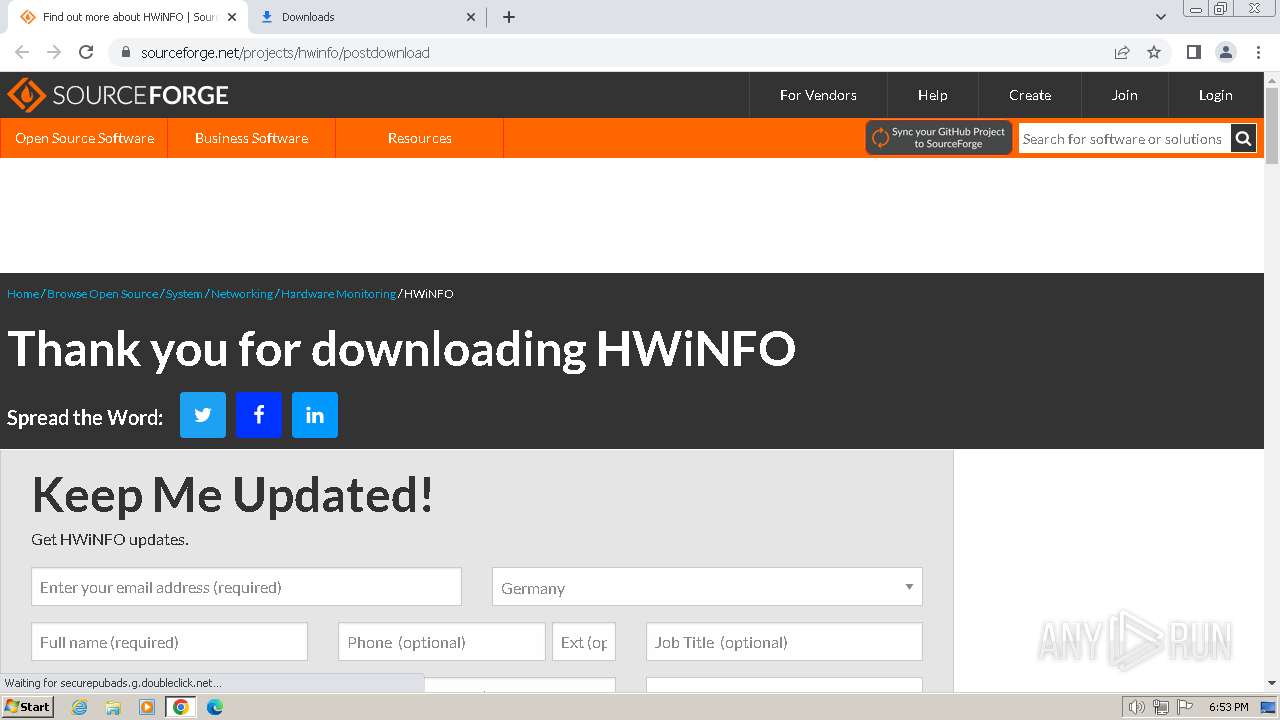The width and height of the screenshot is (1280, 720).
Task: Expand the Germany country dropdown
Action: pos(707,587)
